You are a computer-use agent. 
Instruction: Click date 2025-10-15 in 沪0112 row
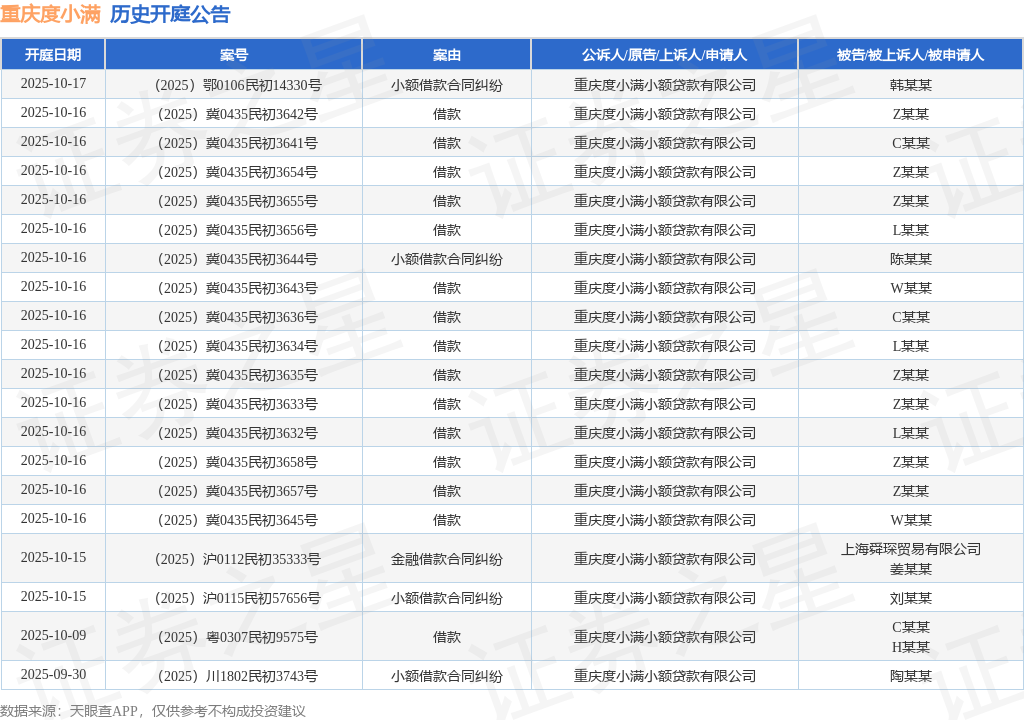53,558
